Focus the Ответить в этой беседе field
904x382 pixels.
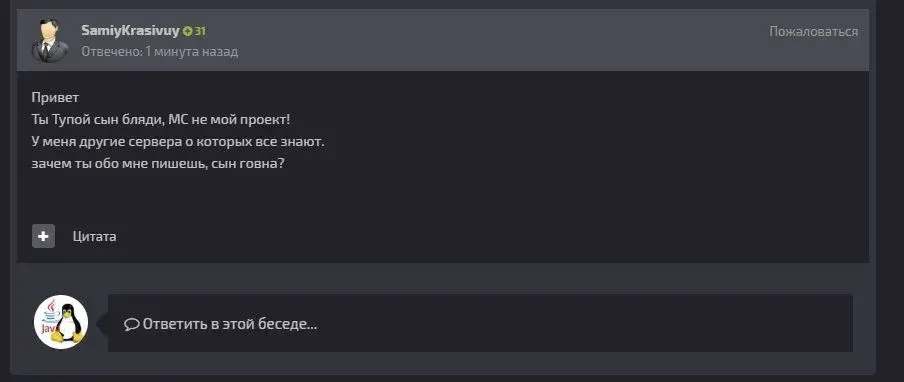480,323
